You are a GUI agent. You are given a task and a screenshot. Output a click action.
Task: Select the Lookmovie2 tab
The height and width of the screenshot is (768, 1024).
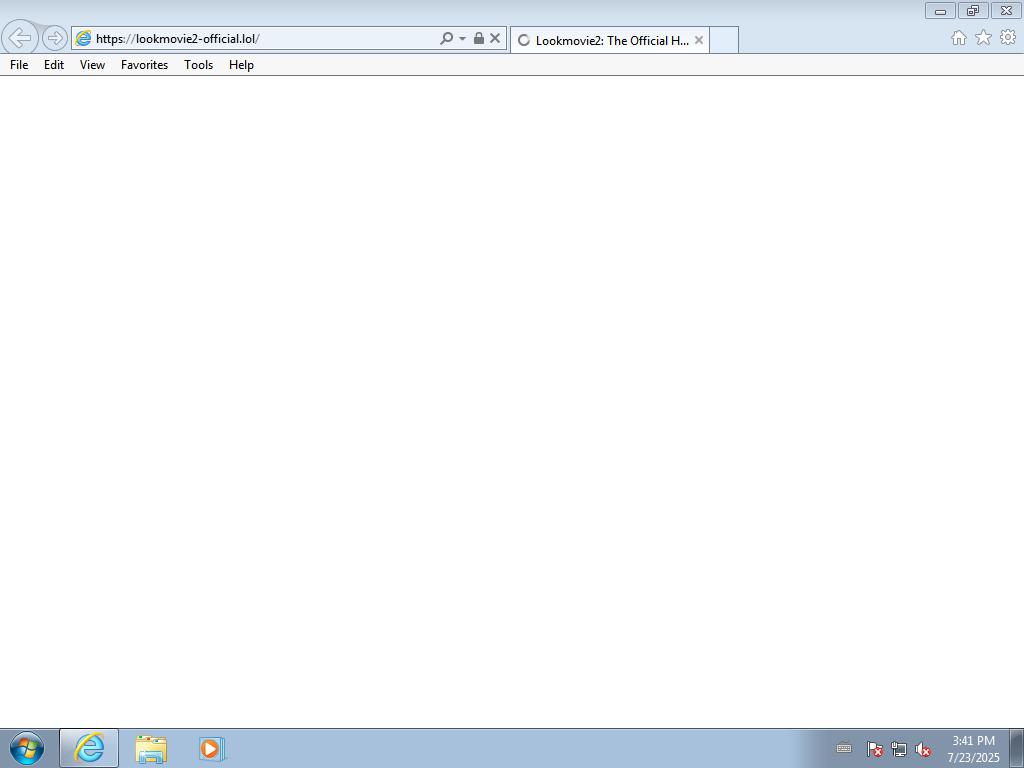610,40
